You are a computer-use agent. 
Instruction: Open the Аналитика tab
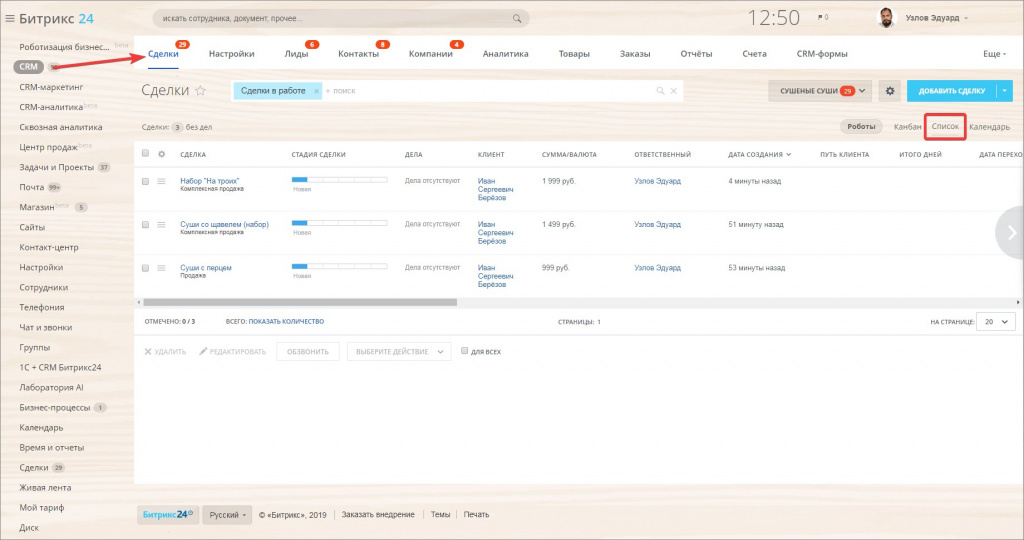click(x=505, y=54)
